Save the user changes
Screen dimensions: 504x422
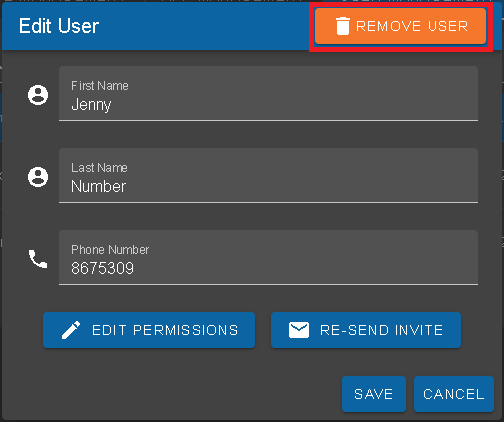click(x=374, y=394)
